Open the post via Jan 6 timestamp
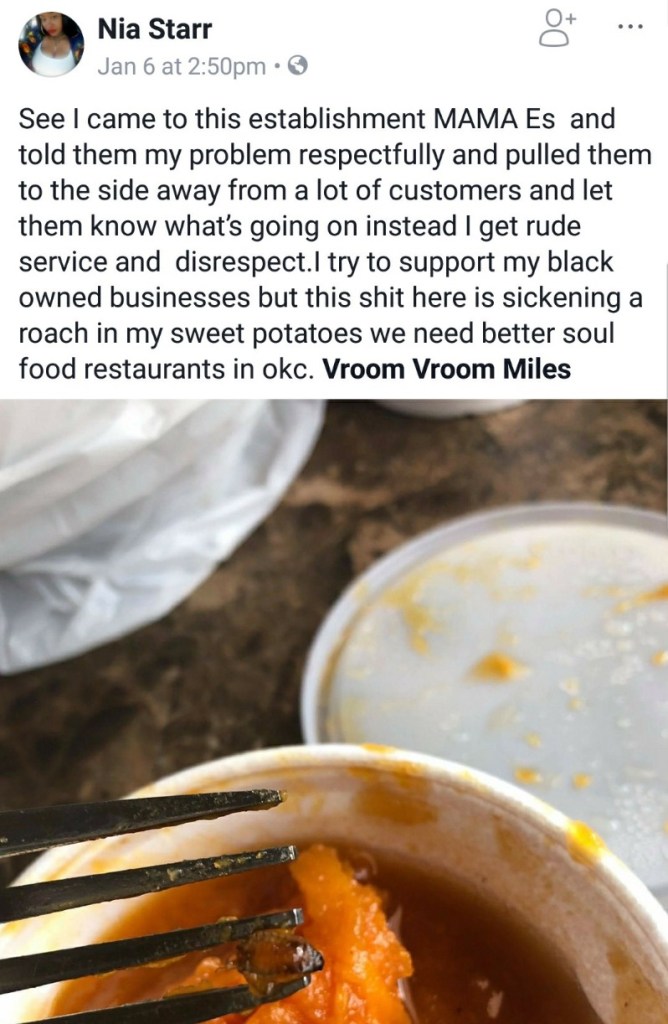Screen dimensions: 668x1024 [182, 67]
